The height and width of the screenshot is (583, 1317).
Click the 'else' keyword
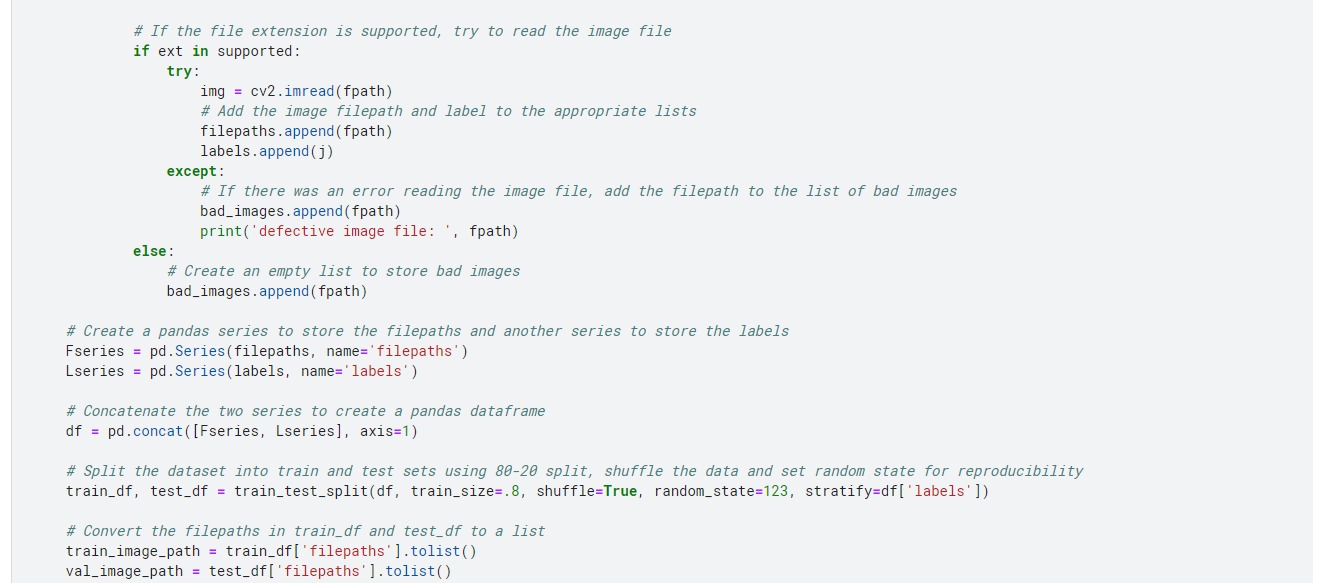pyautogui.click(x=150, y=251)
